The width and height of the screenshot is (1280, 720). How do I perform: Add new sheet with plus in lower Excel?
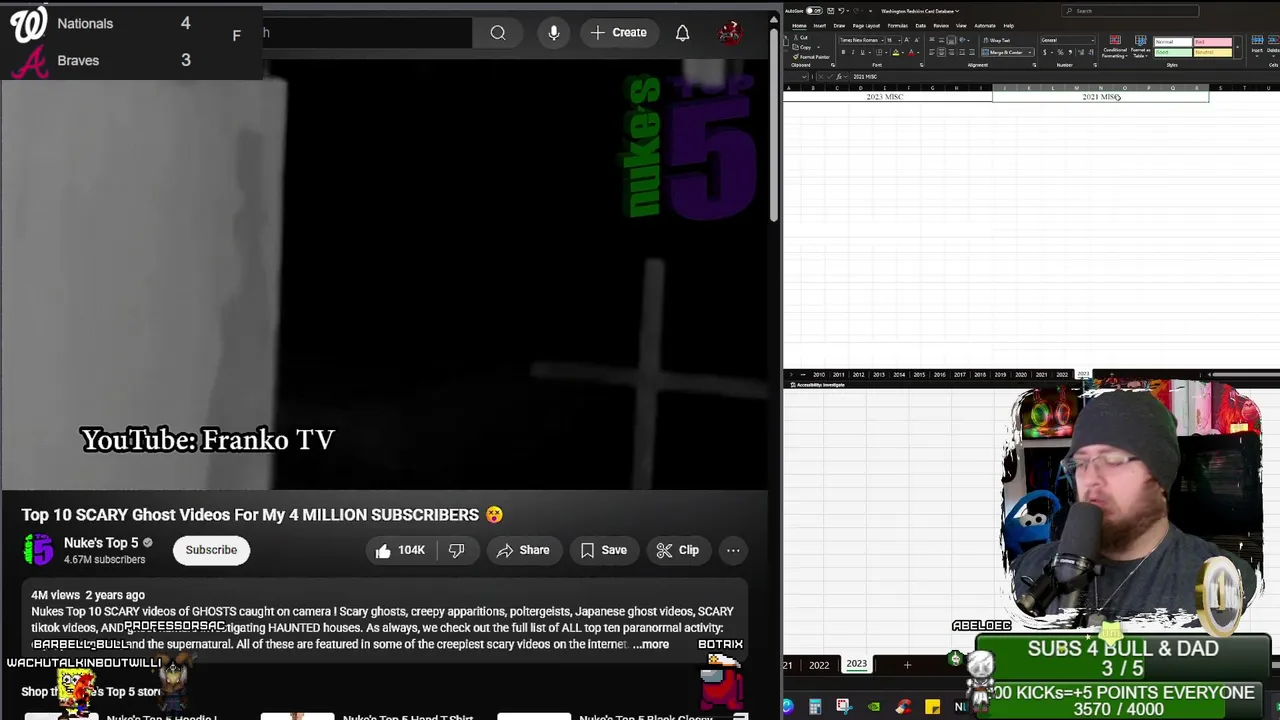[x=907, y=665]
